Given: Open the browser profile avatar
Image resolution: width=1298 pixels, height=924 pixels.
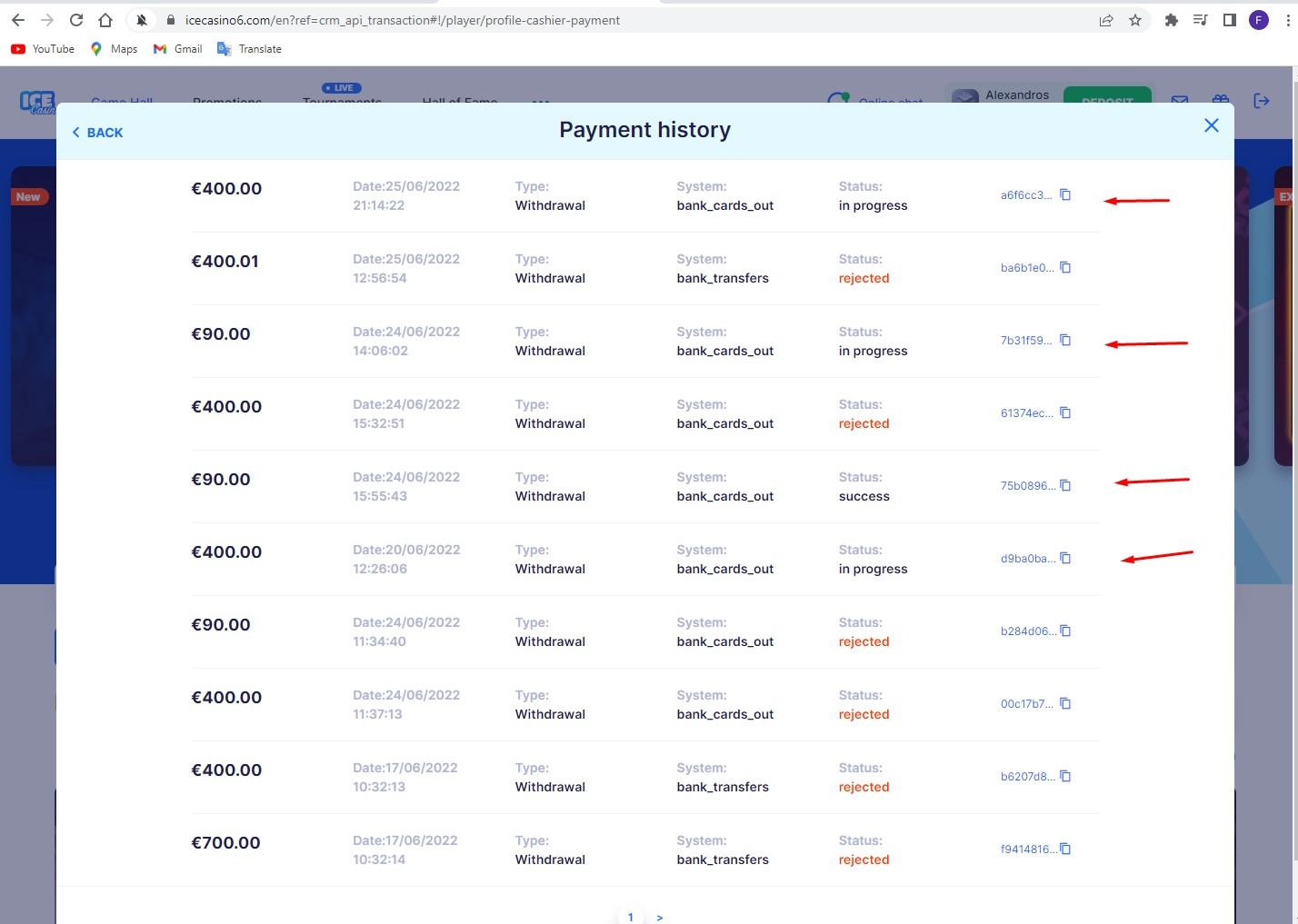Looking at the screenshot, I should coord(1258,20).
